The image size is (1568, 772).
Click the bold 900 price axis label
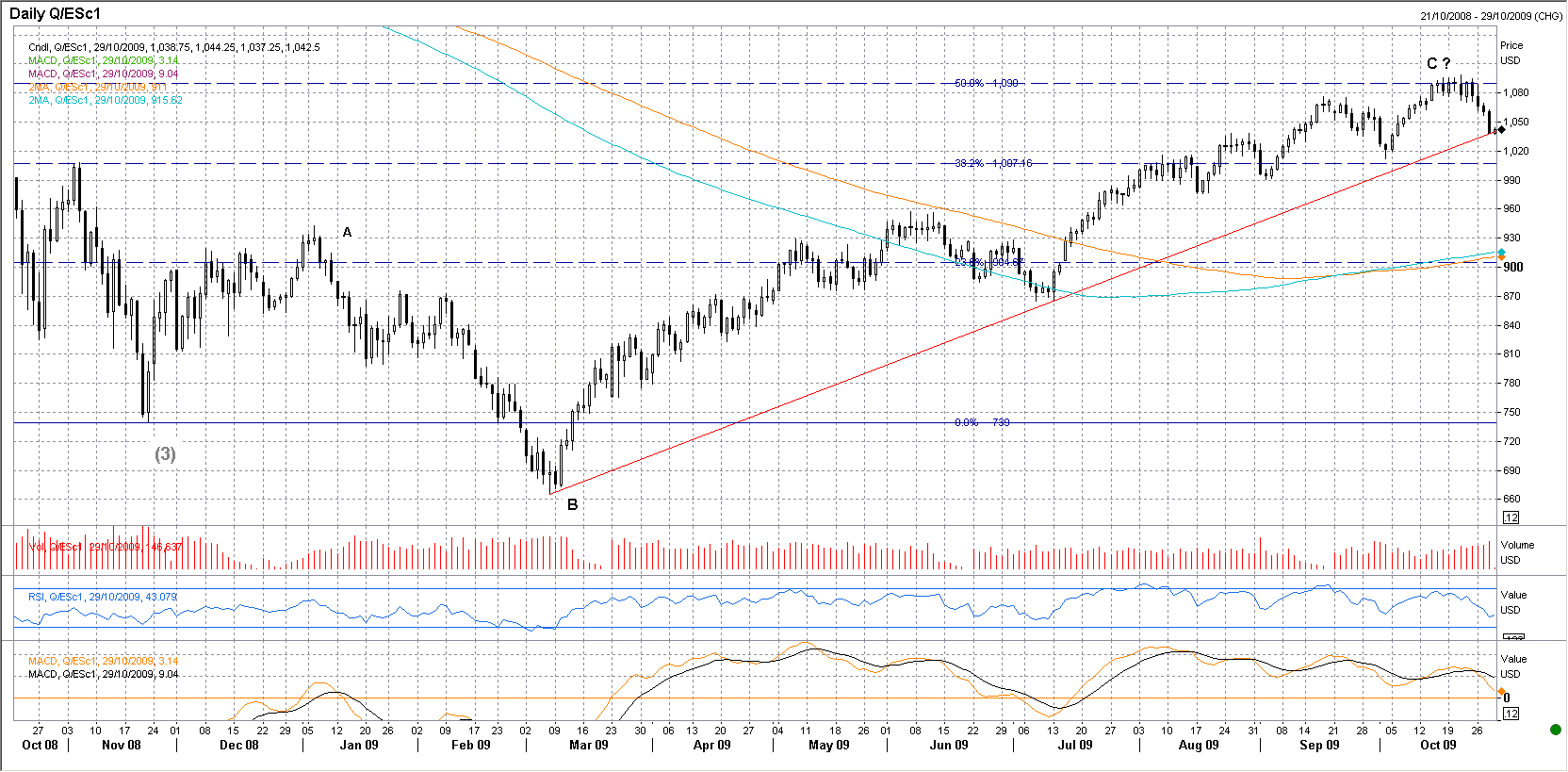click(x=1513, y=267)
